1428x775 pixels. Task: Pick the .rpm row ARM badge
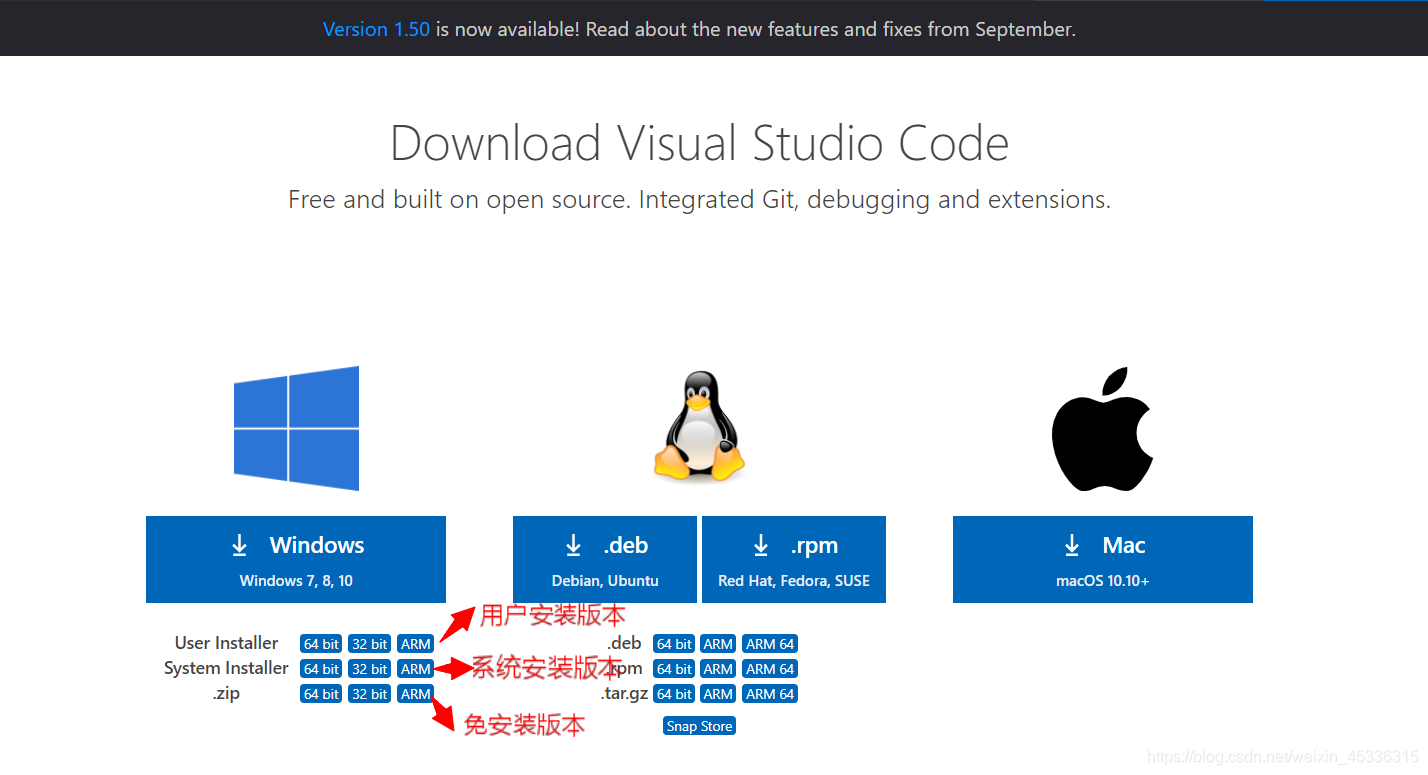coord(718,669)
